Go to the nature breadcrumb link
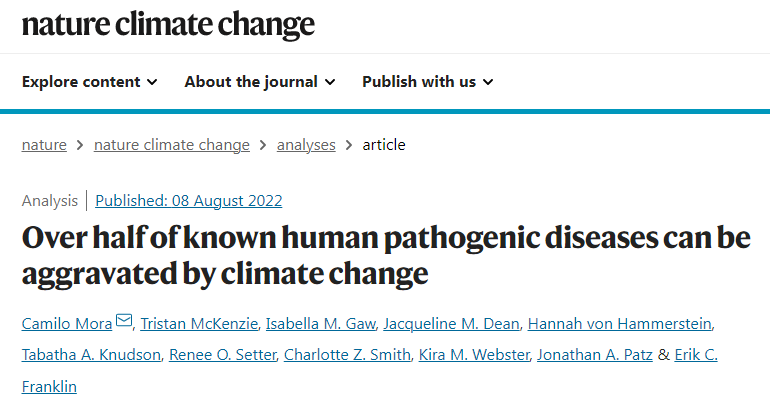 click(44, 145)
